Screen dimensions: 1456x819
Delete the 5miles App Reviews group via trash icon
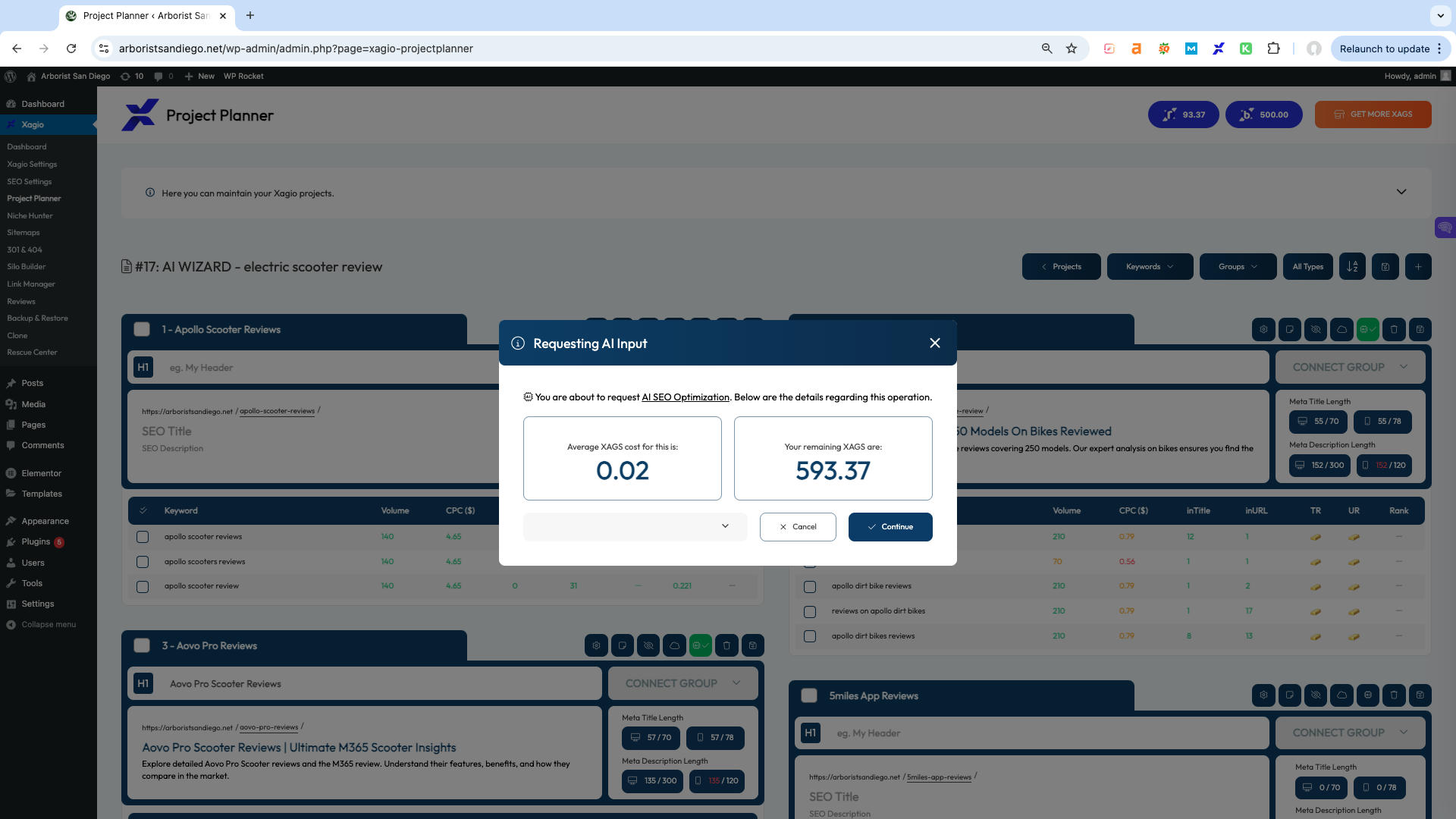point(1394,695)
